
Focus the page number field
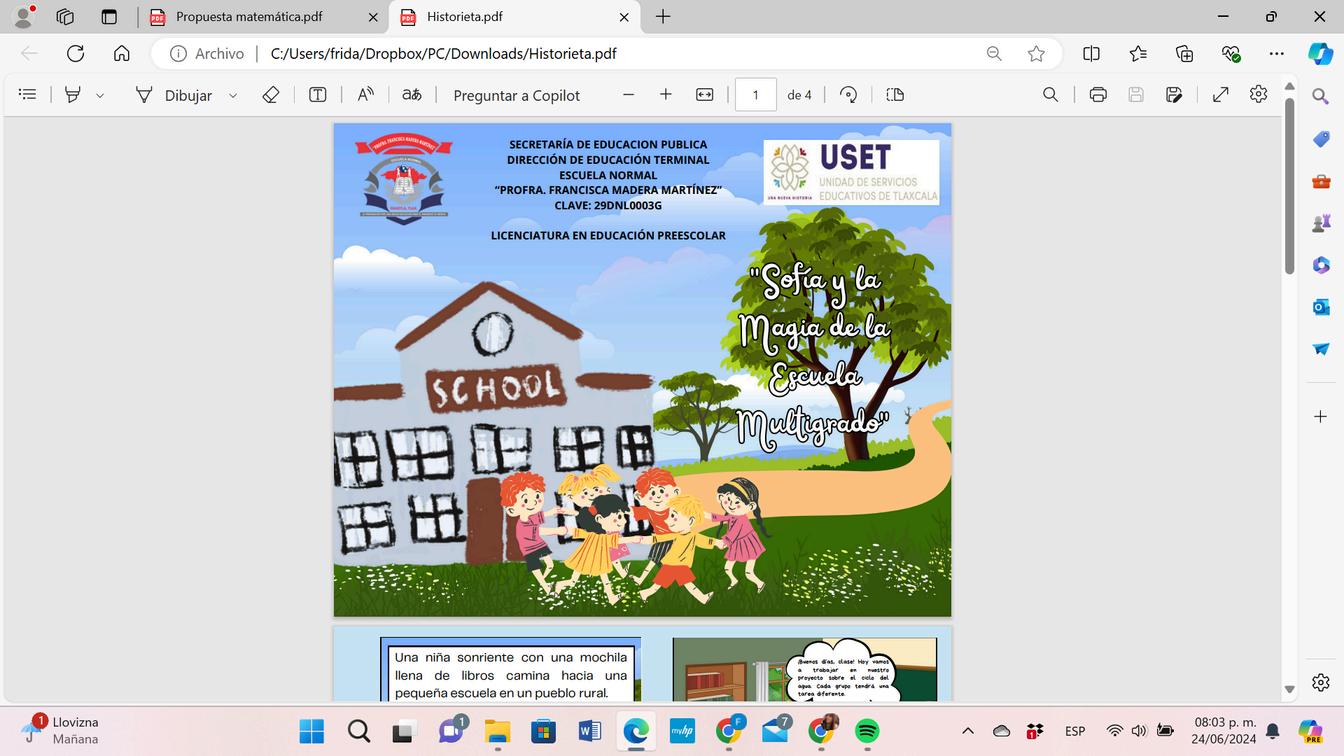[x=756, y=95]
